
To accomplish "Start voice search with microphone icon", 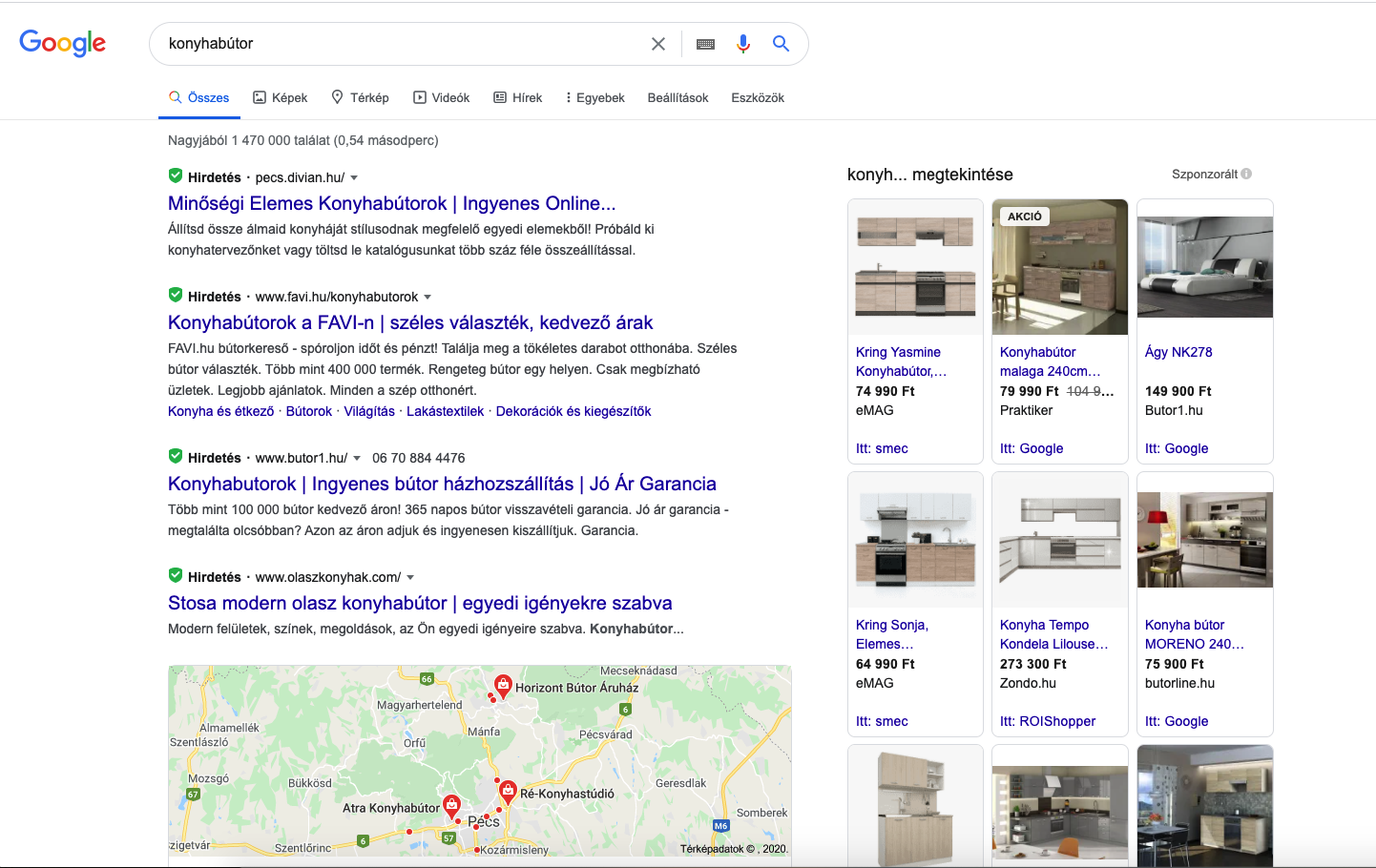I will pos(743,44).
